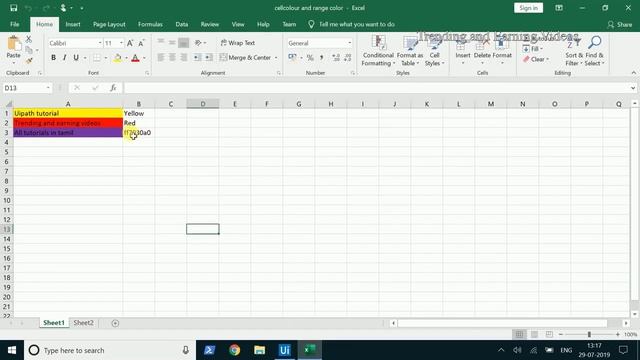The width and height of the screenshot is (640, 360).
Task: Click the Orientation text angle icon
Action: tap(198, 42)
